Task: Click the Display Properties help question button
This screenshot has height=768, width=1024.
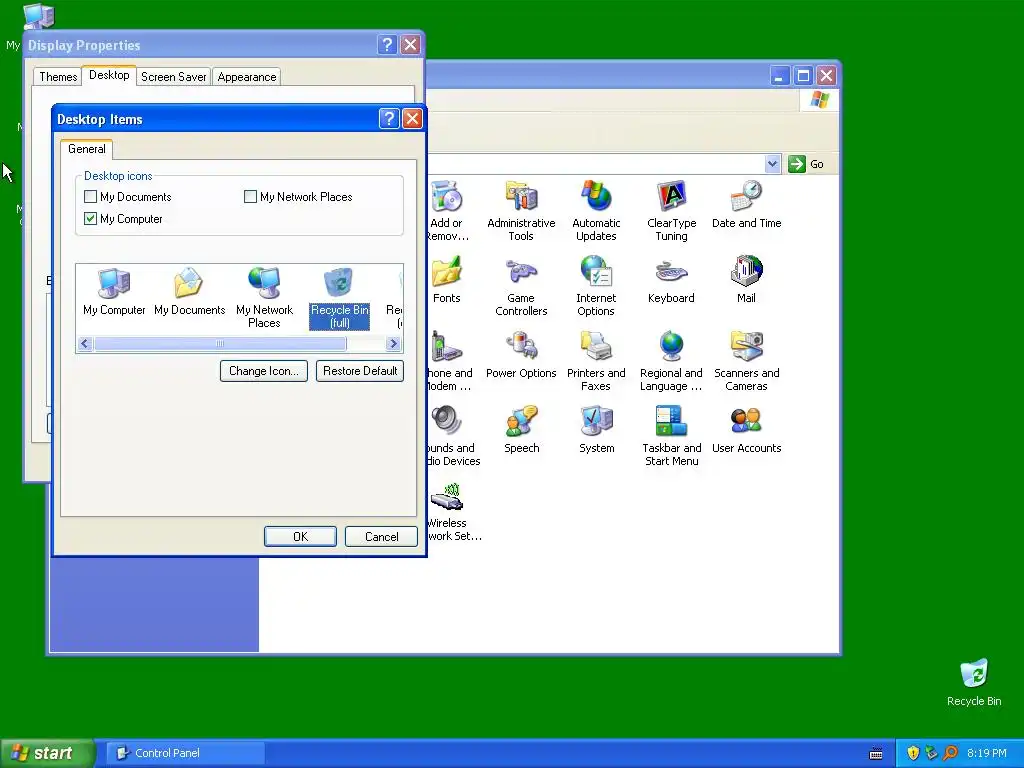Action: (x=387, y=44)
